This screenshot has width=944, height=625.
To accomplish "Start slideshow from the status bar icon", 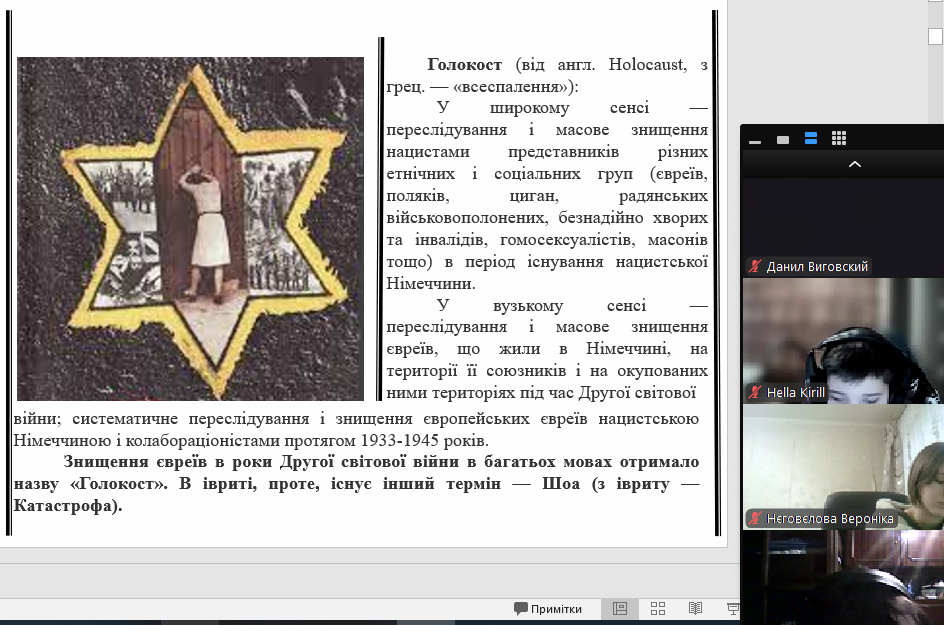I will [733, 609].
